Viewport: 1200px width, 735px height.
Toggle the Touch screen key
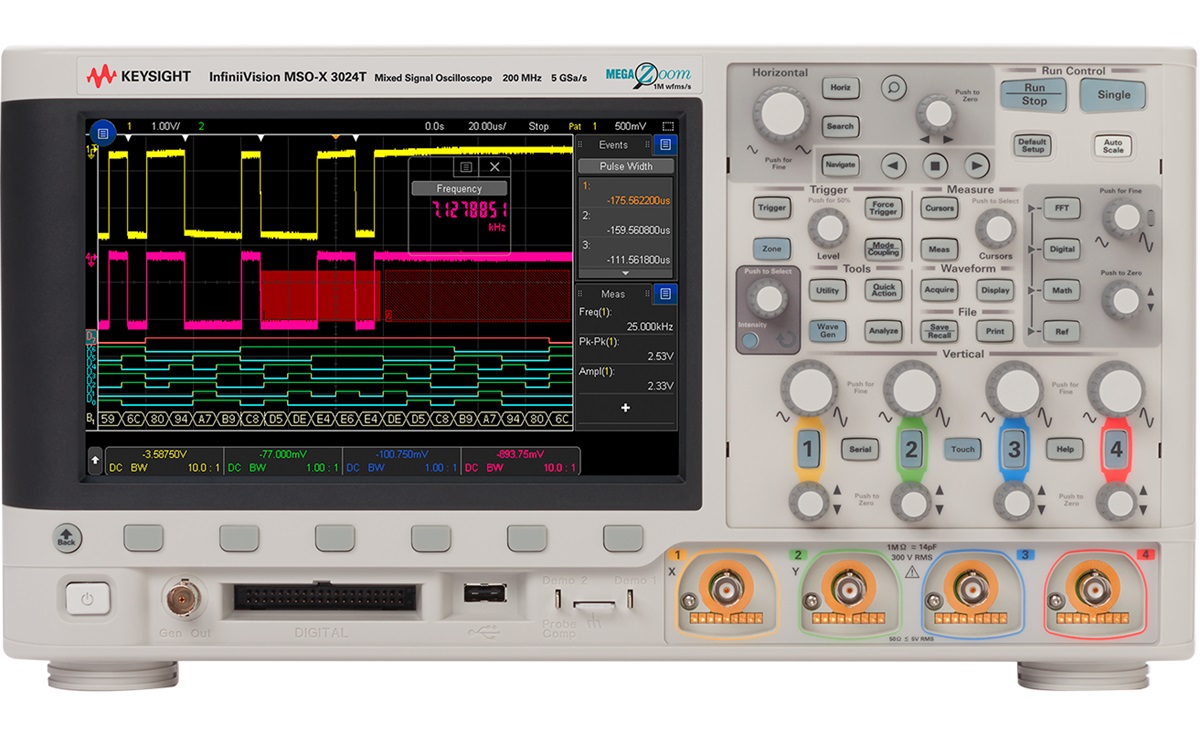(962, 449)
